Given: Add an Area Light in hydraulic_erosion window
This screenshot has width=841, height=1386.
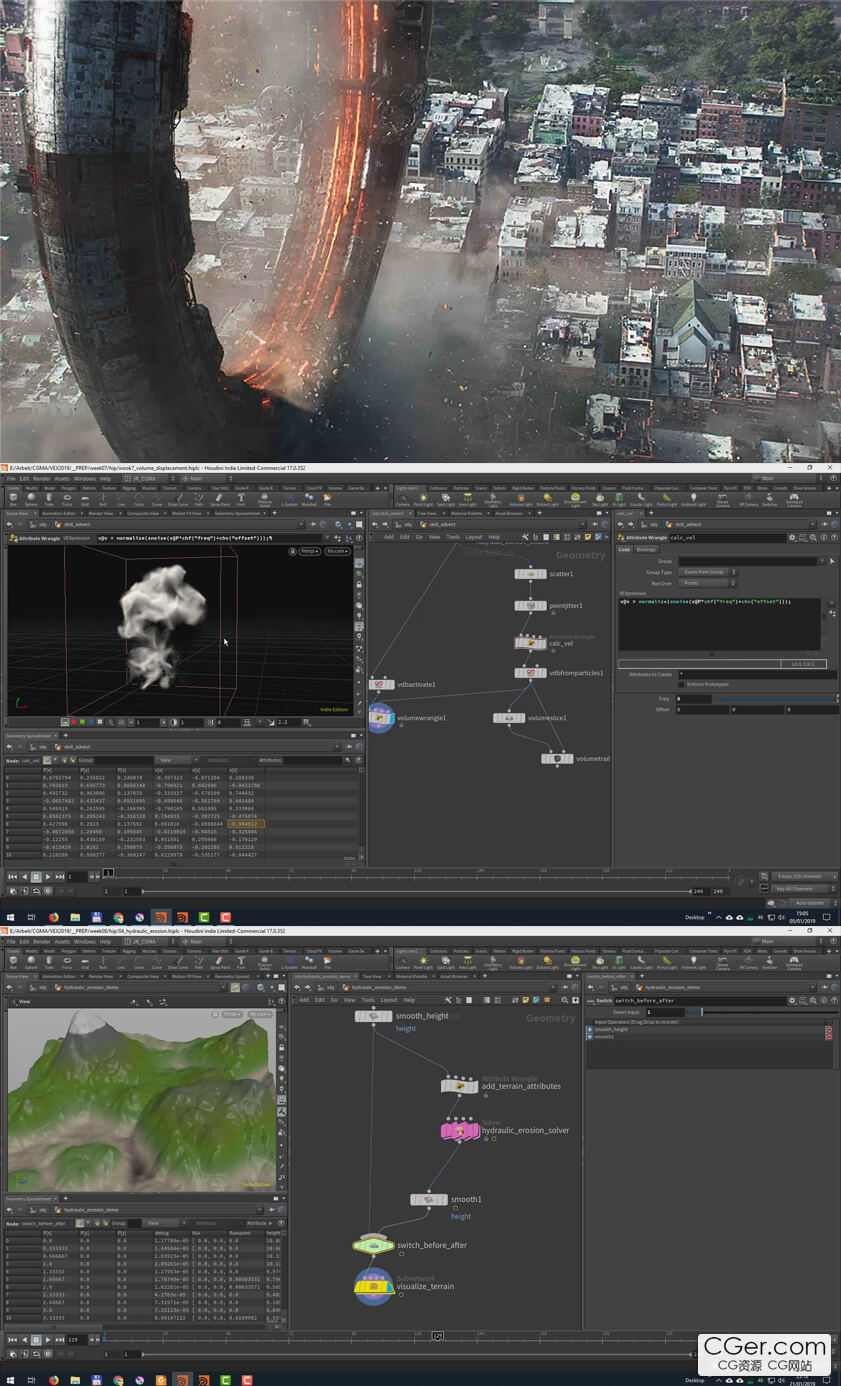Looking at the screenshot, I should [466, 964].
